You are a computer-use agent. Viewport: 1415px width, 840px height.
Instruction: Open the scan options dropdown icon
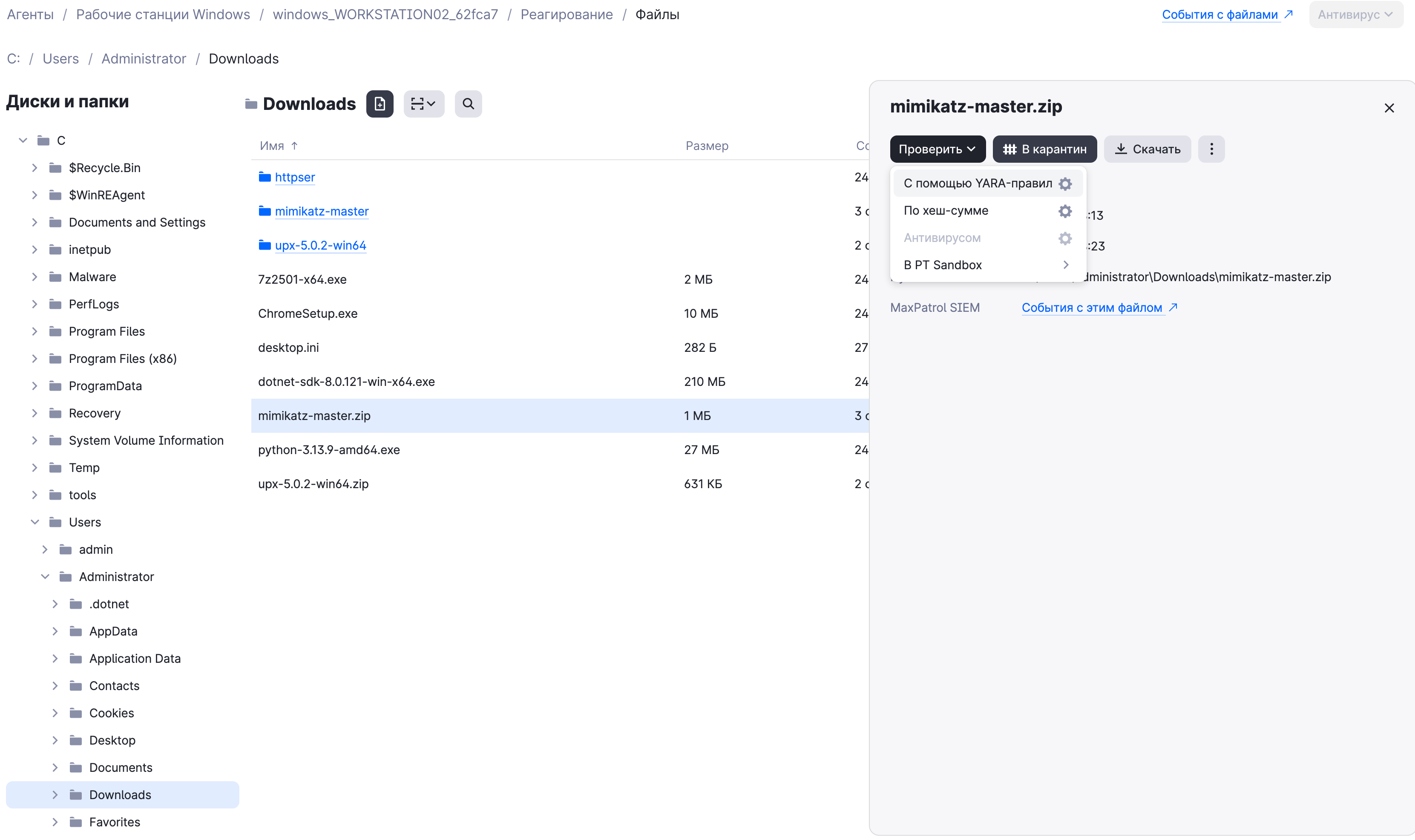point(423,104)
